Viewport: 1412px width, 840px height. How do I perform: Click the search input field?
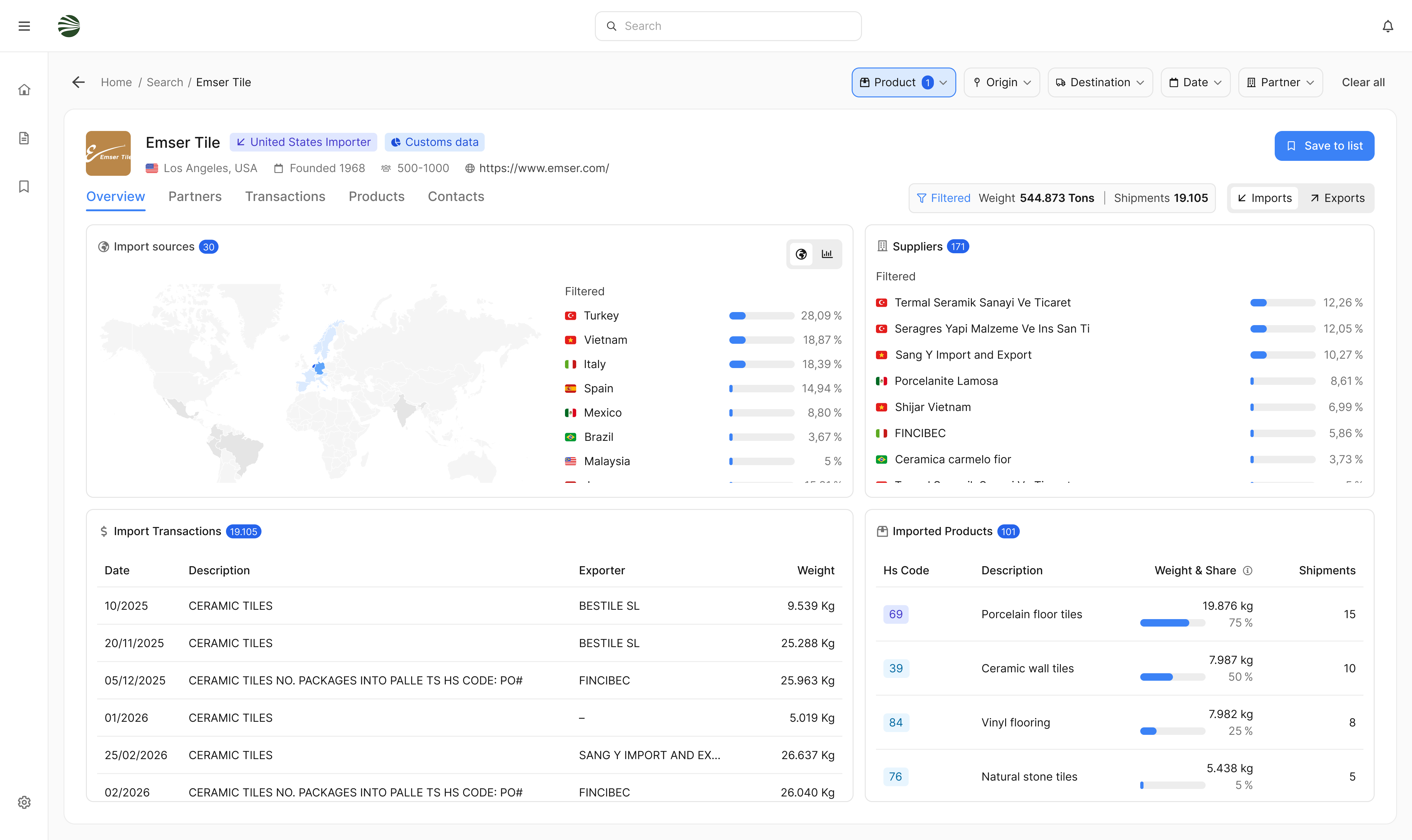tap(727, 26)
